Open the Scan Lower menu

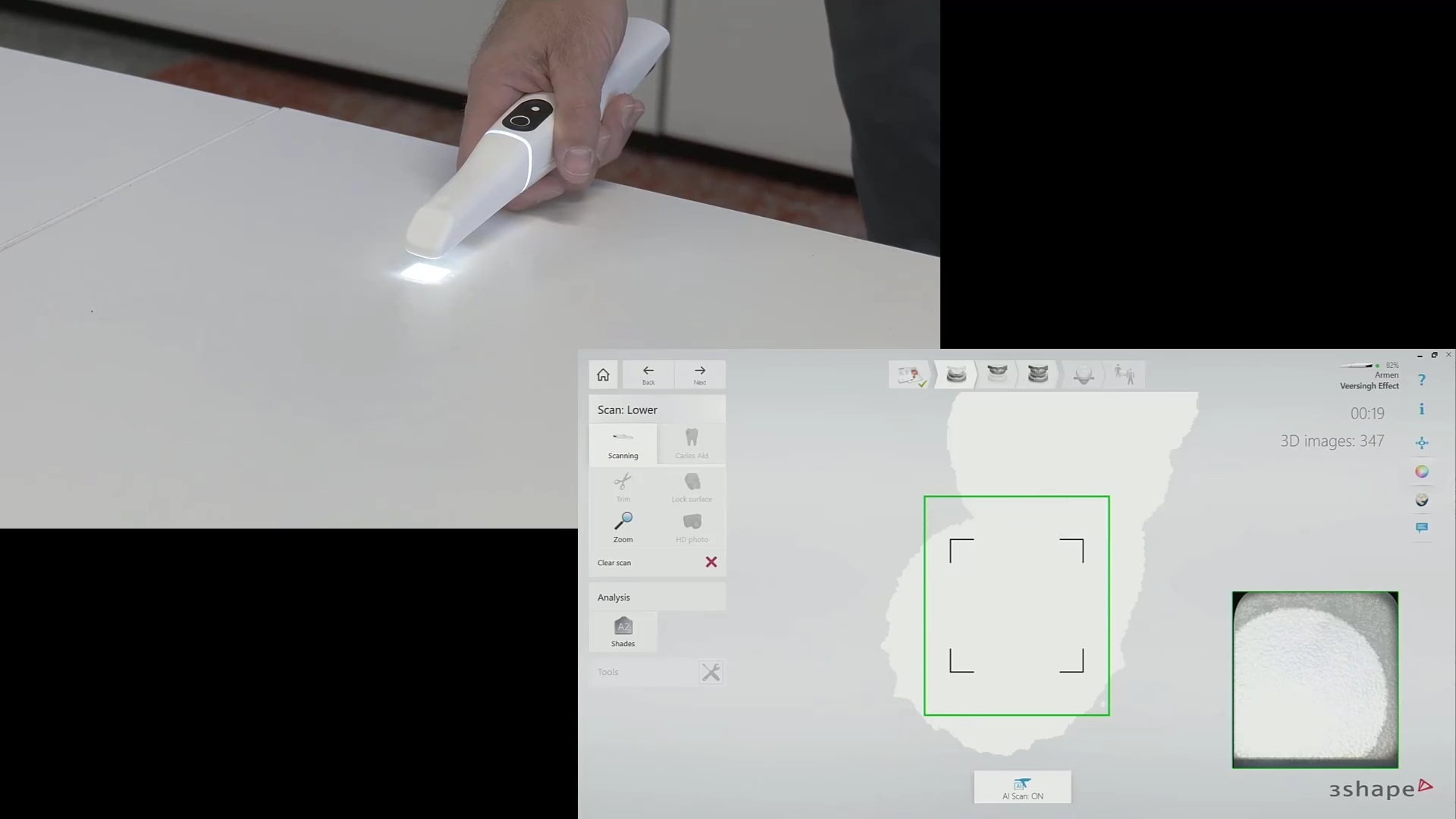(x=628, y=409)
